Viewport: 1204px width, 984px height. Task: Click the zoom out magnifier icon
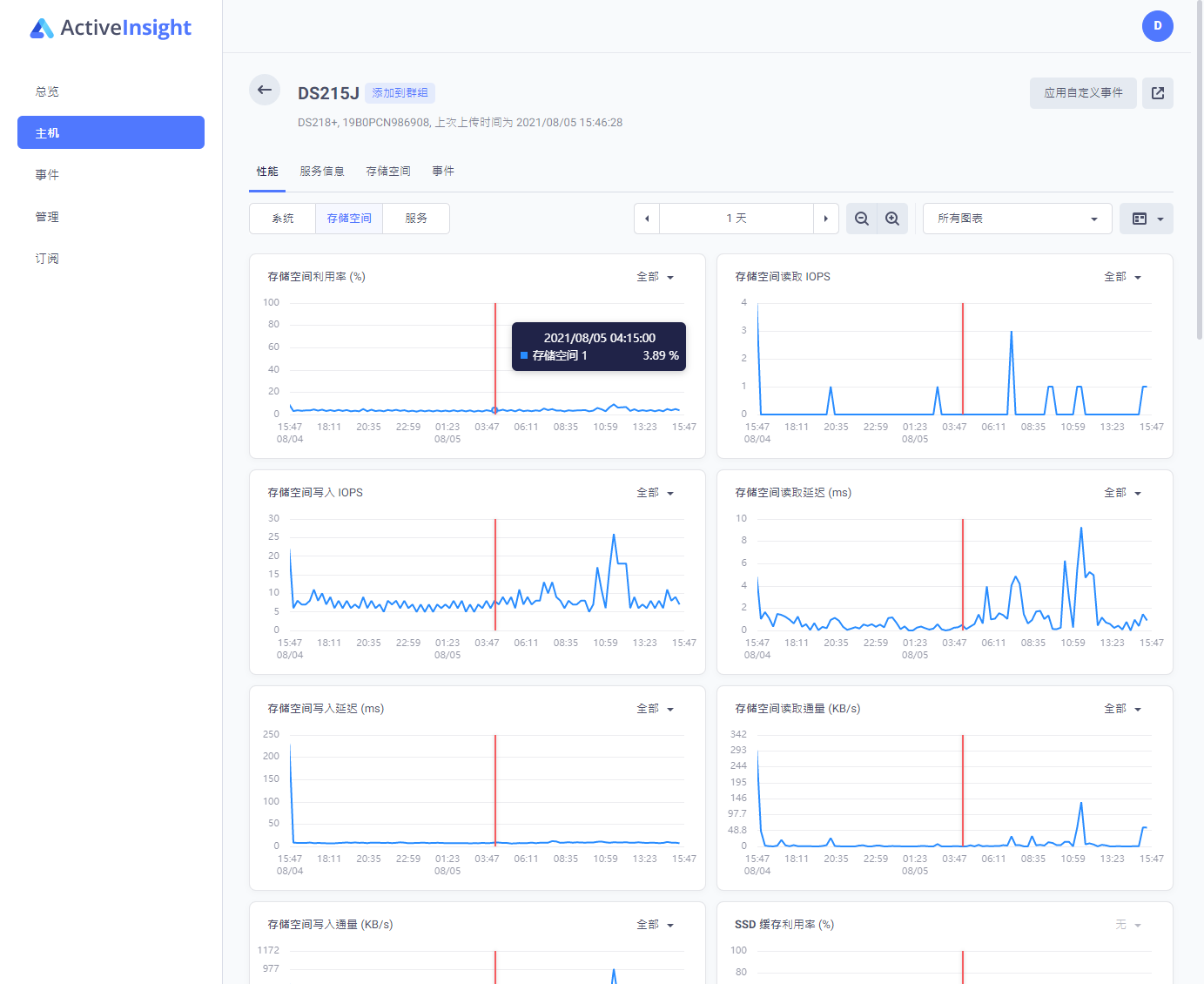pyautogui.click(x=862, y=219)
